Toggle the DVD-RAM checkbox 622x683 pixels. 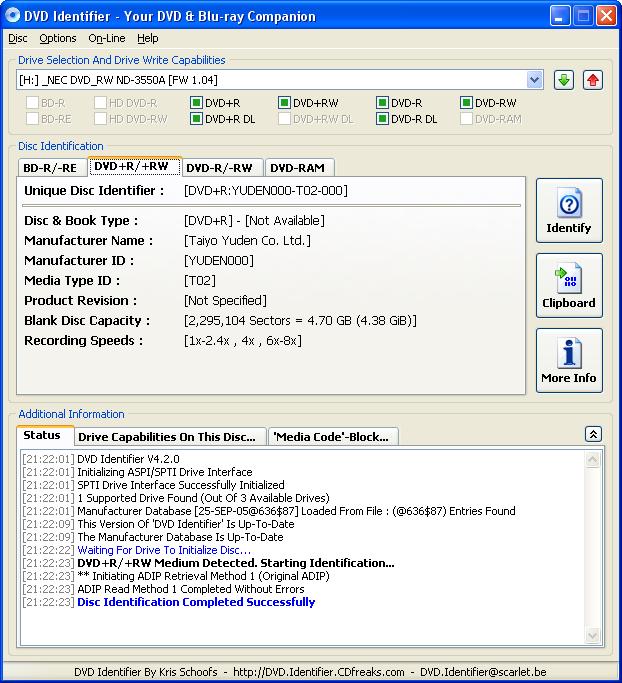466,118
